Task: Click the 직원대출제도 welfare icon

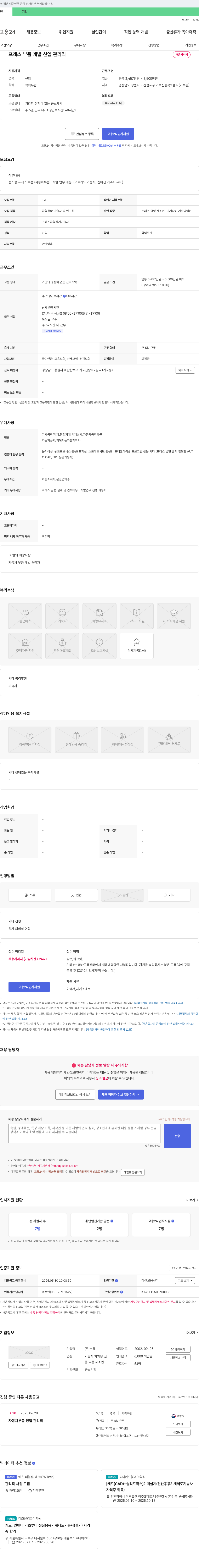Action: (x=62, y=646)
